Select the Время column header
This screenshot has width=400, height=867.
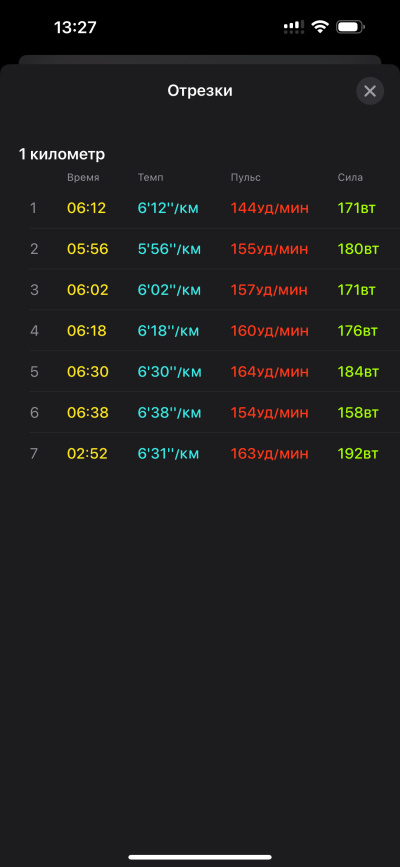click(x=84, y=177)
